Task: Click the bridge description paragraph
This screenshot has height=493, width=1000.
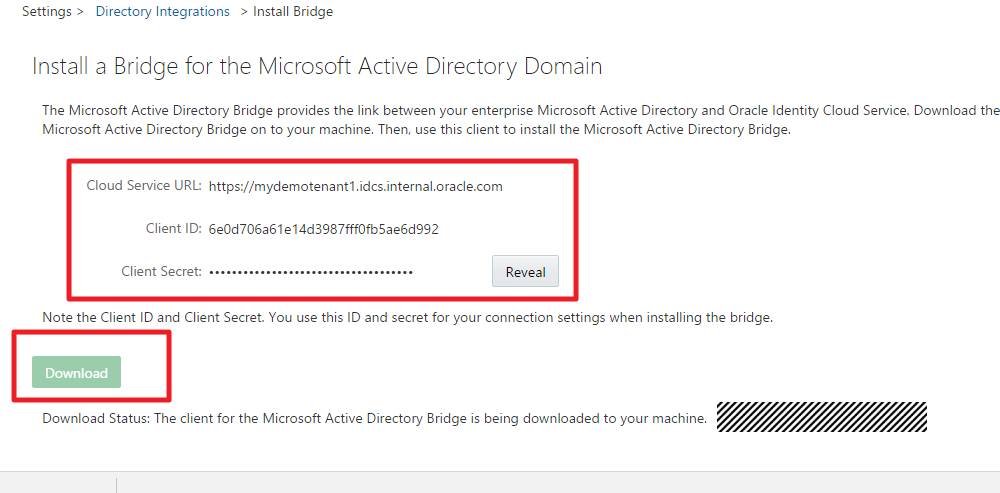Action: (520, 120)
